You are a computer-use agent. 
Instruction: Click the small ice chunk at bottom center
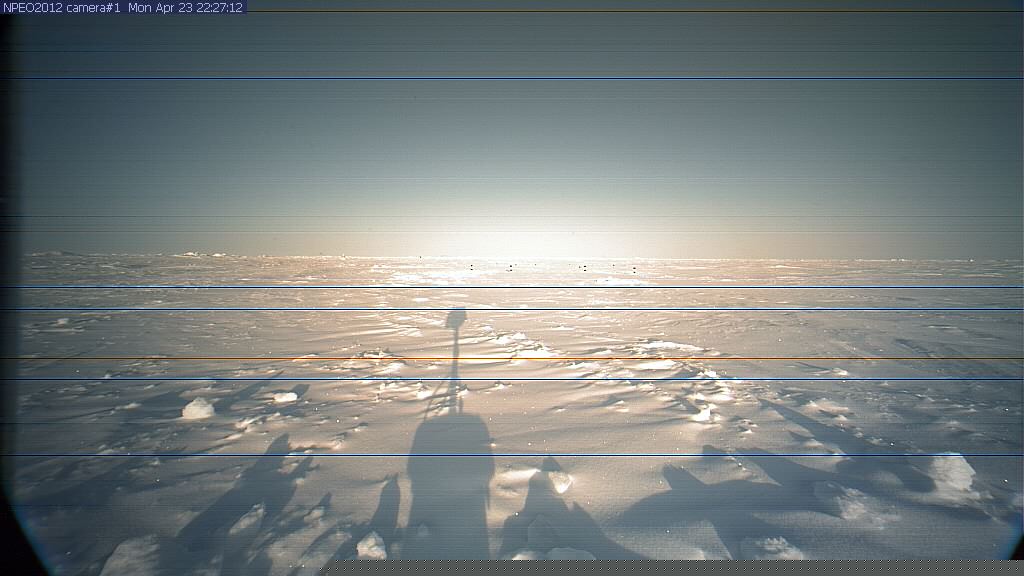pyautogui.click(x=371, y=545)
